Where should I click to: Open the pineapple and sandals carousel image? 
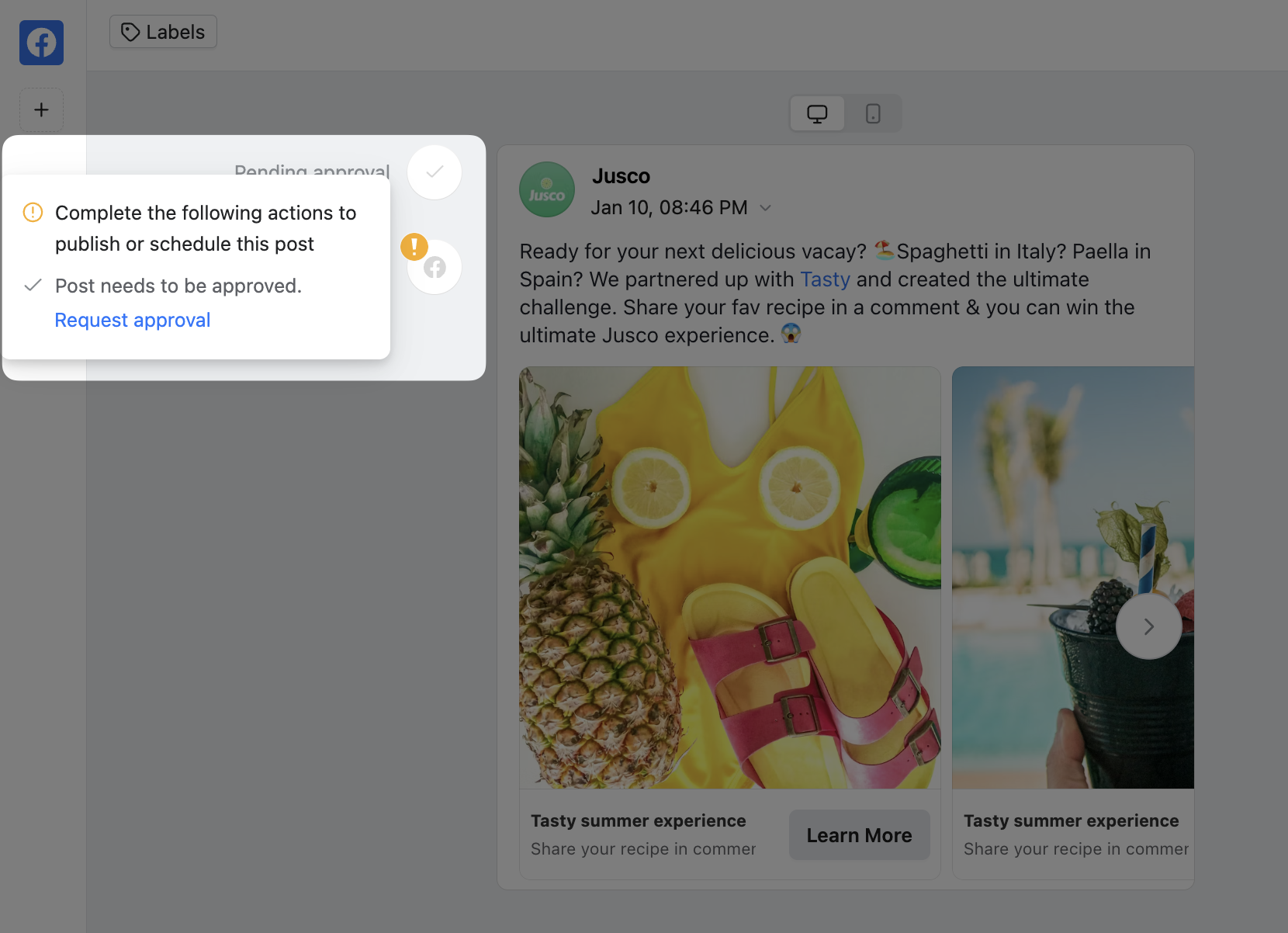(x=729, y=577)
